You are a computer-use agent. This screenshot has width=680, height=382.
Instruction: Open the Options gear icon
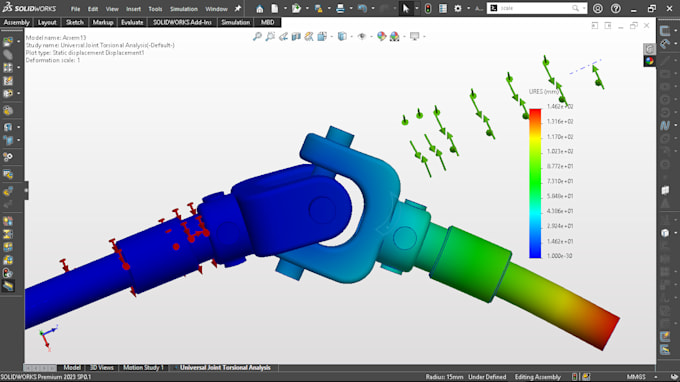[458, 9]
